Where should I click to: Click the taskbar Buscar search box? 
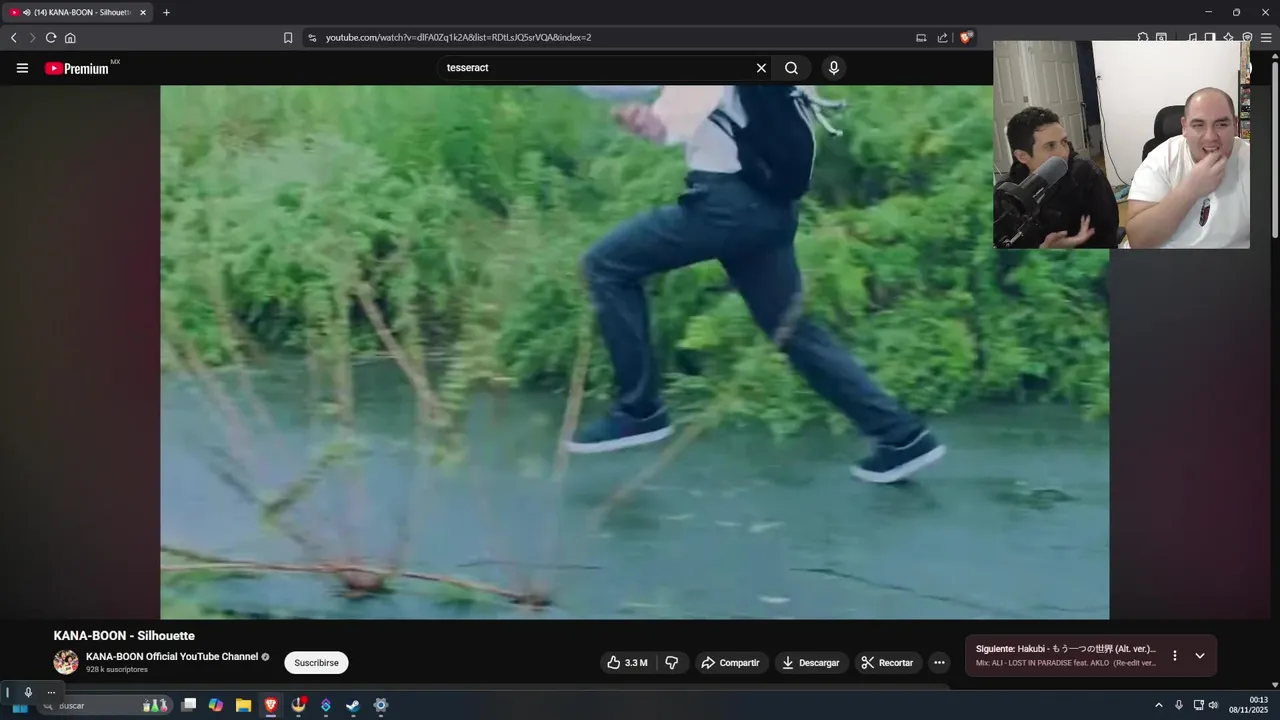click(107, 705)
